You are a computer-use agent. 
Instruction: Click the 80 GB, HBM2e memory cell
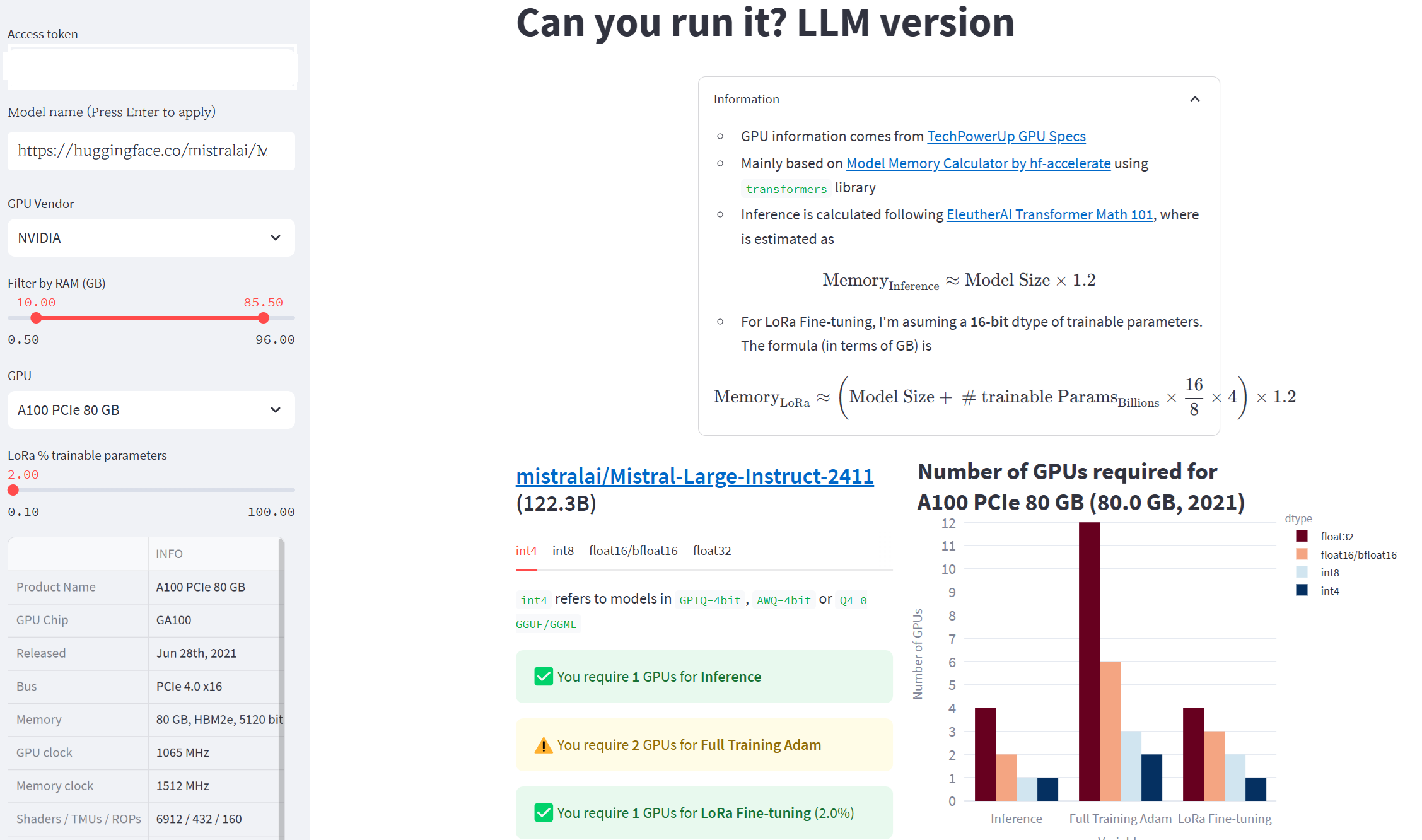[216, 720]
